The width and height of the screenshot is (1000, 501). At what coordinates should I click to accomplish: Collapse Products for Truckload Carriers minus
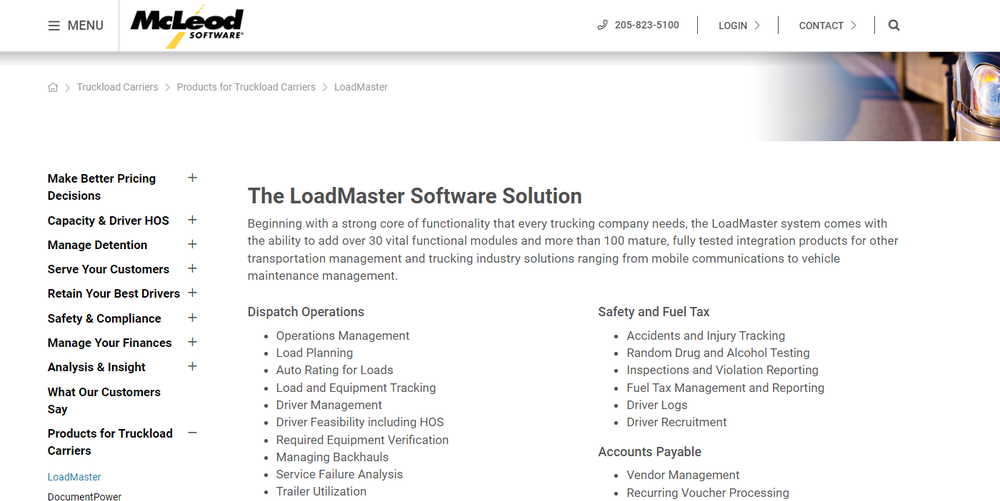(x=192, y=433)
